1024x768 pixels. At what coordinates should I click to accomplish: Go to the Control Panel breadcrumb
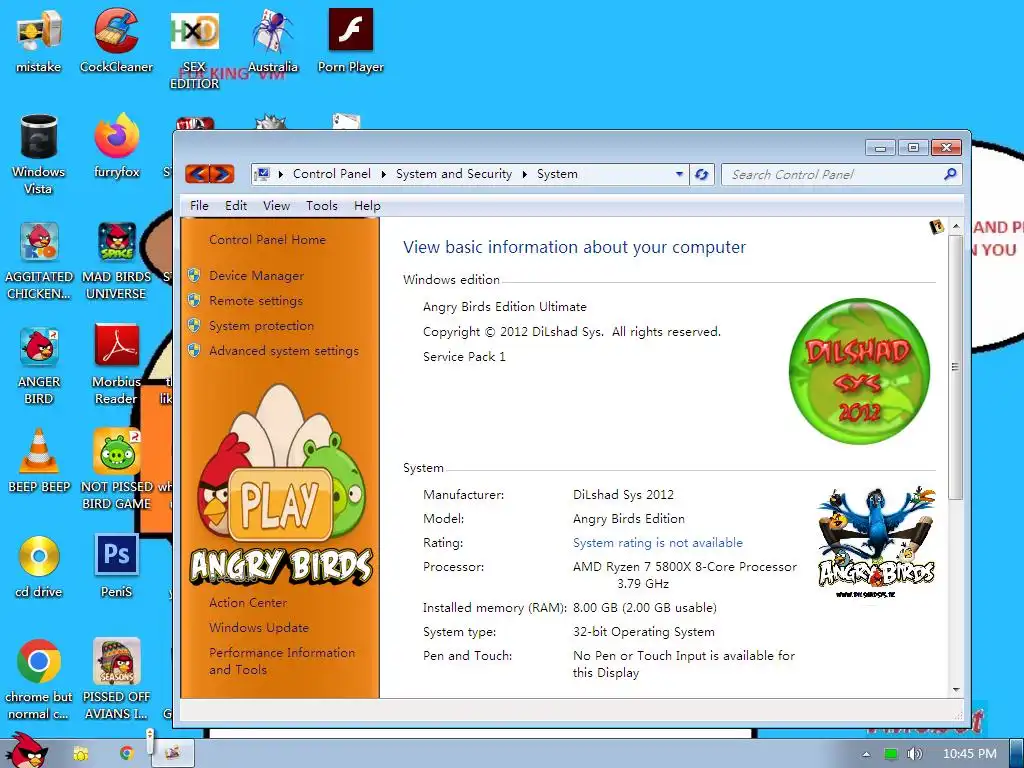click(332, 174)
